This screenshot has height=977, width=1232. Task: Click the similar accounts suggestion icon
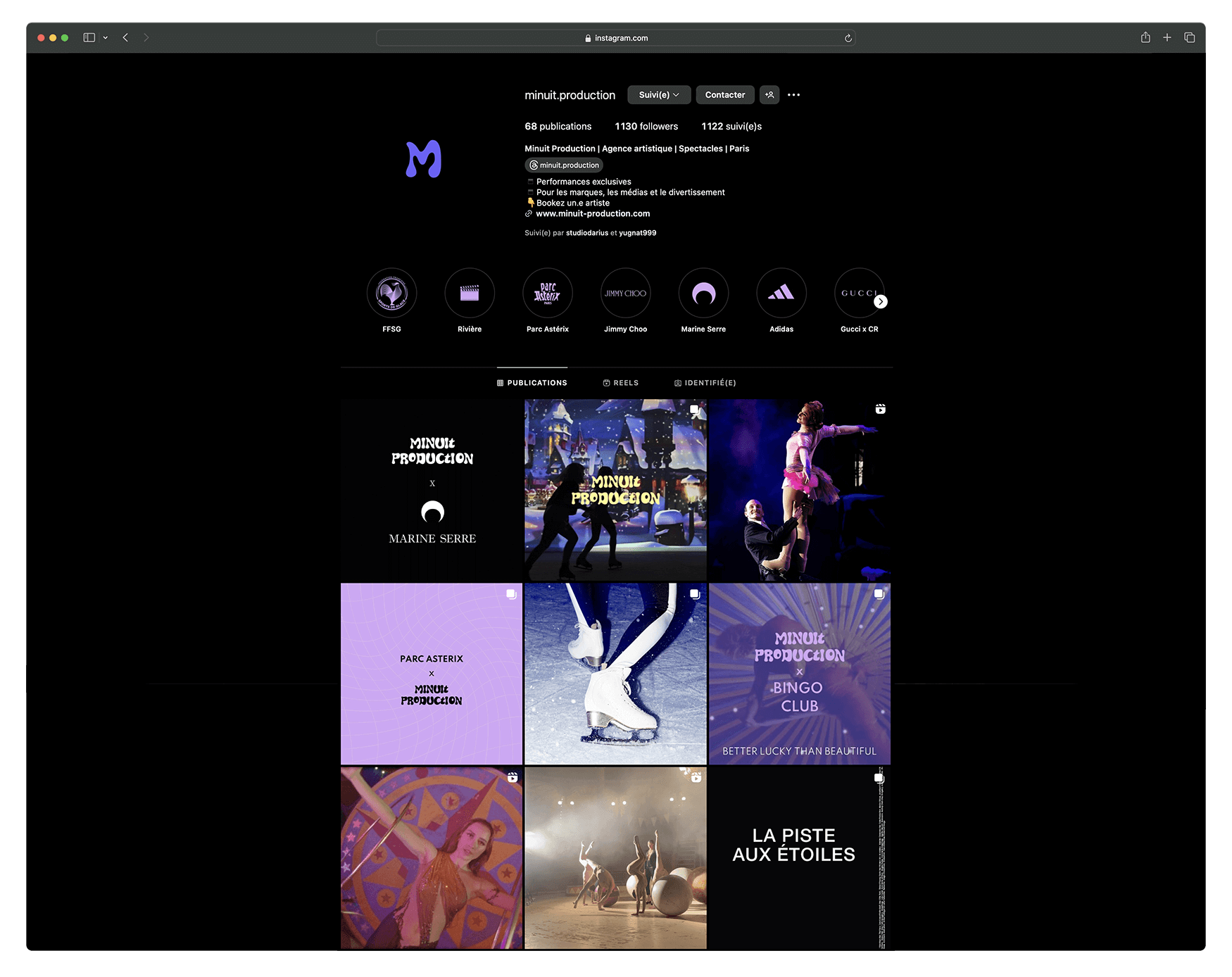click(x=769, y=95)
